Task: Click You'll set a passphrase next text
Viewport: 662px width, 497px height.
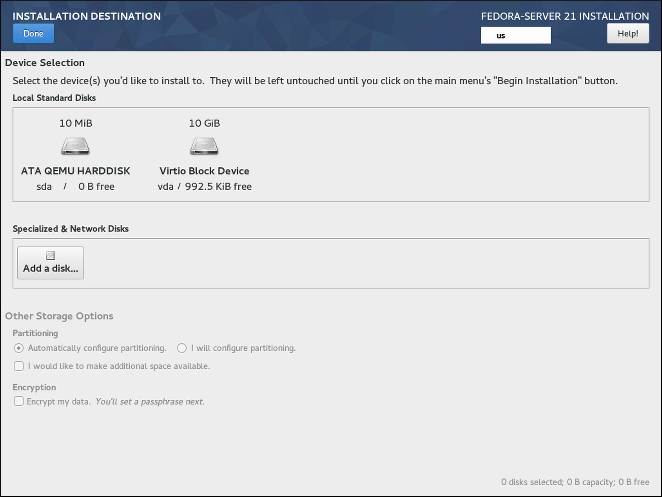Action: [x=150, y=402]
